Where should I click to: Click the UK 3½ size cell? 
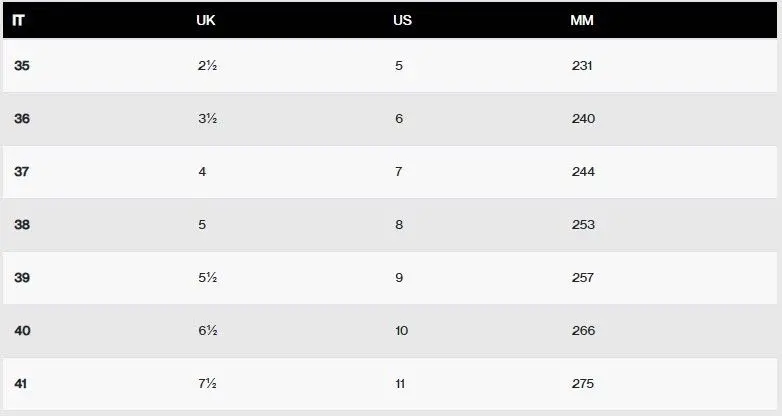tap(207, 118)
